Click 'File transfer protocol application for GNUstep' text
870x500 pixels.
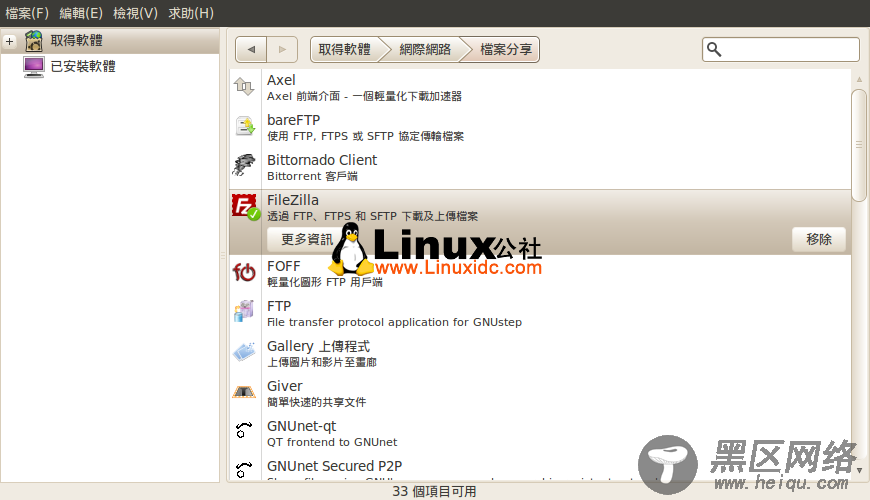[394, 322]
